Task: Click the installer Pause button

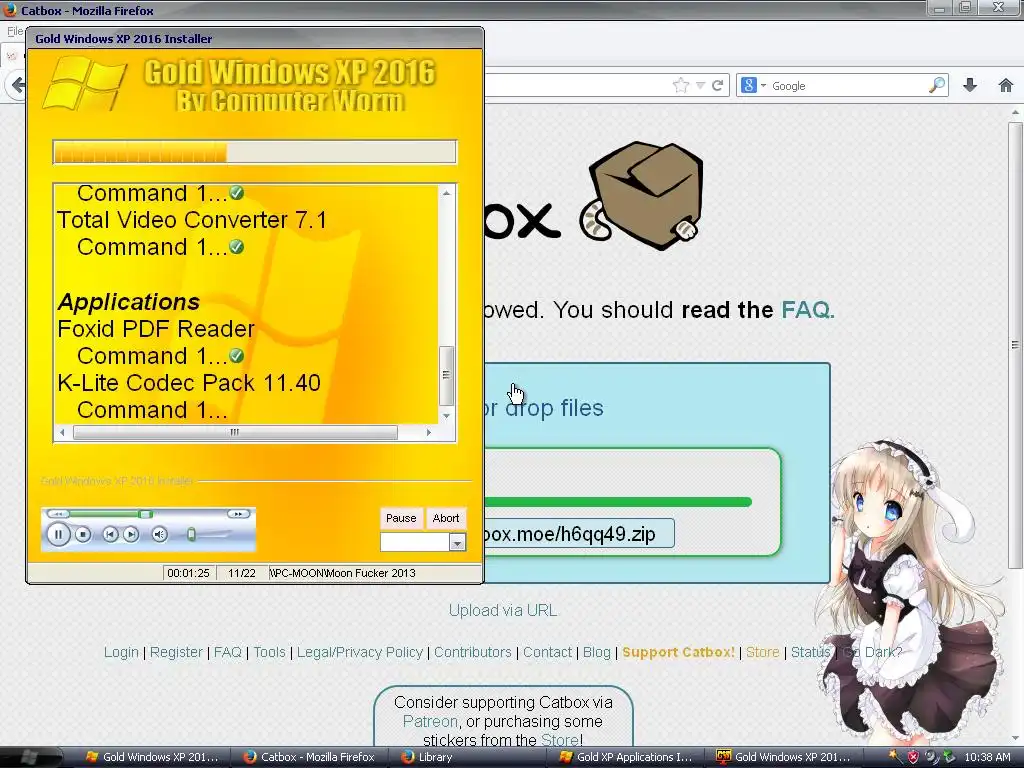Action: (401, 518)
